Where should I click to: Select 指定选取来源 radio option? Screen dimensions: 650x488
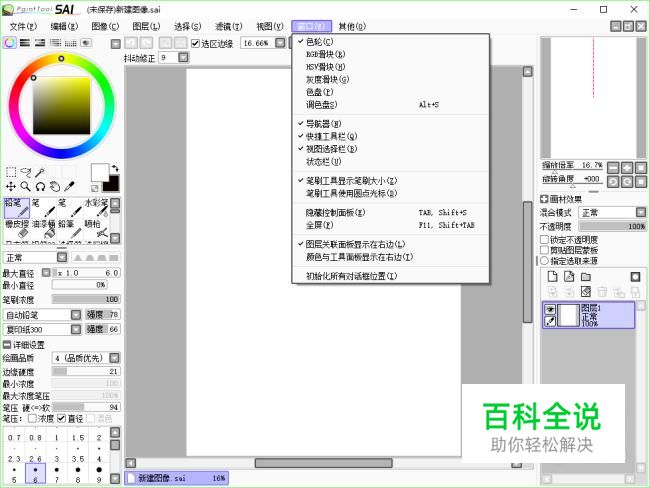(544, 261)
